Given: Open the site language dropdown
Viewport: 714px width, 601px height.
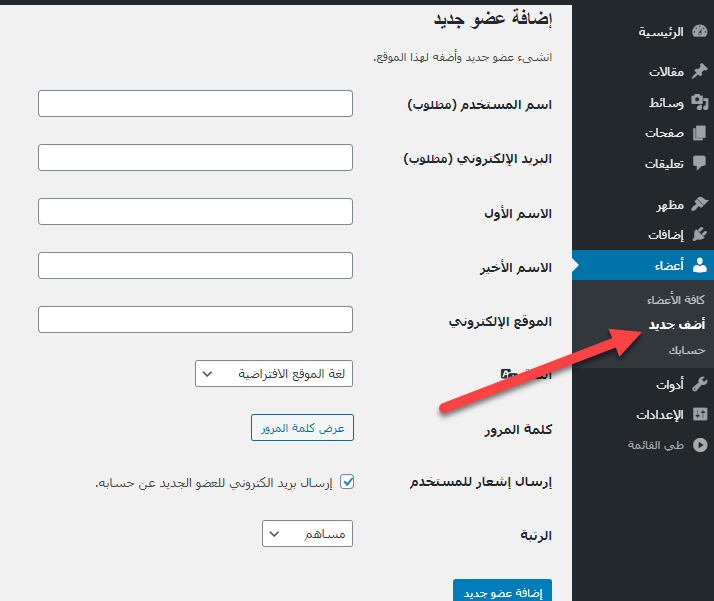Looking at the screenshot, I should point(274,374).
